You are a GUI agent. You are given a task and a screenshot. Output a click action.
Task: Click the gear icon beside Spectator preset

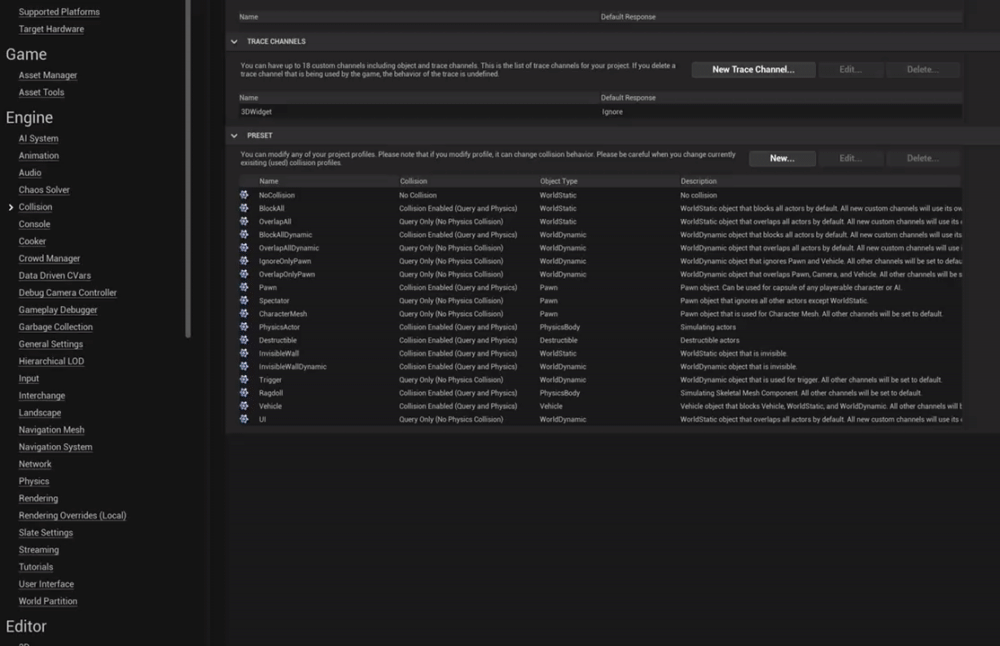[244, 300]
